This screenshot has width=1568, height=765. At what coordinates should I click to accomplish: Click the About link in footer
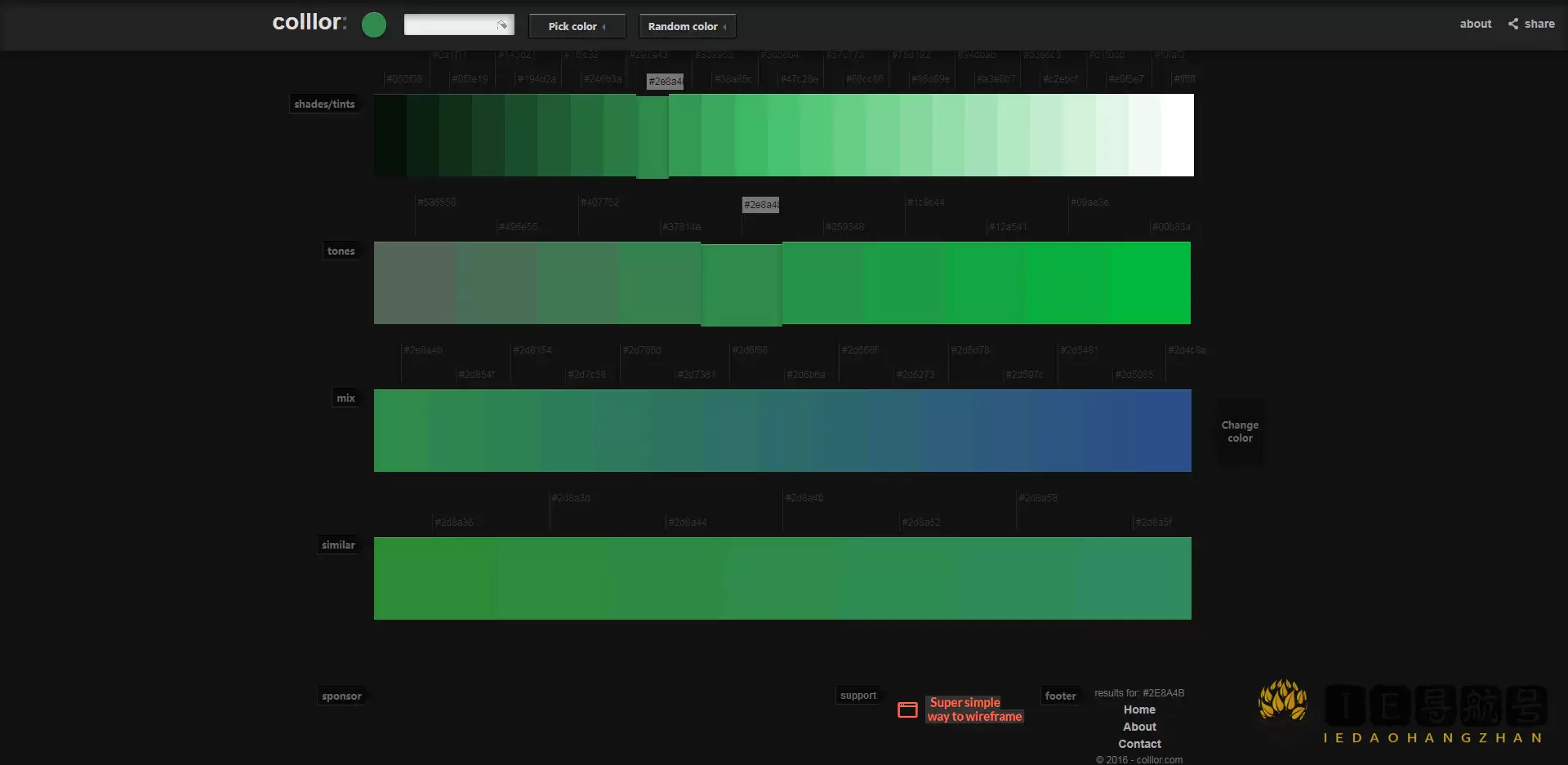[1139, 727]
